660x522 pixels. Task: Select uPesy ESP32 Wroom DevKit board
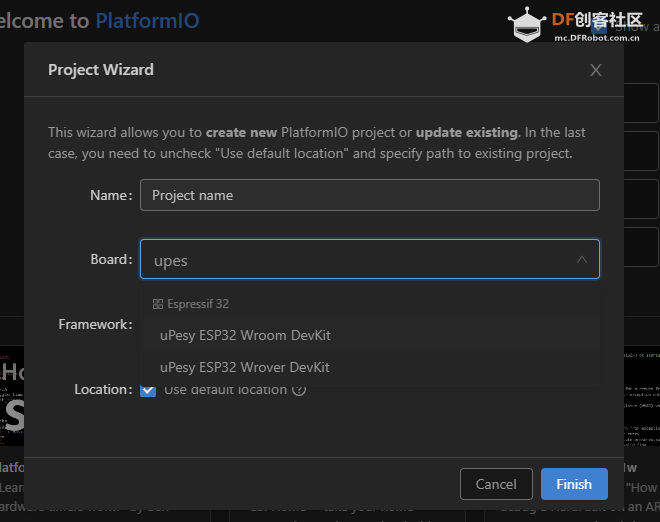pyautogui.click(x=370, y=336)
